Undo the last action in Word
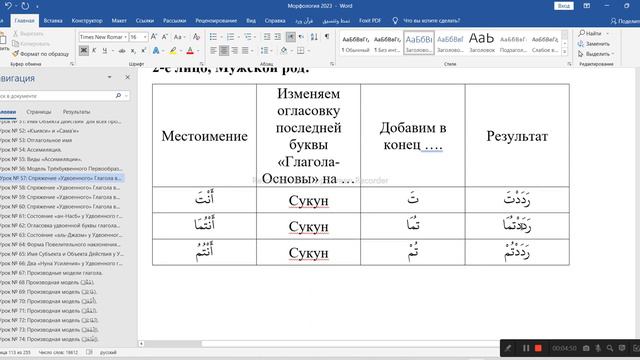640x360 pixels. 8,6
